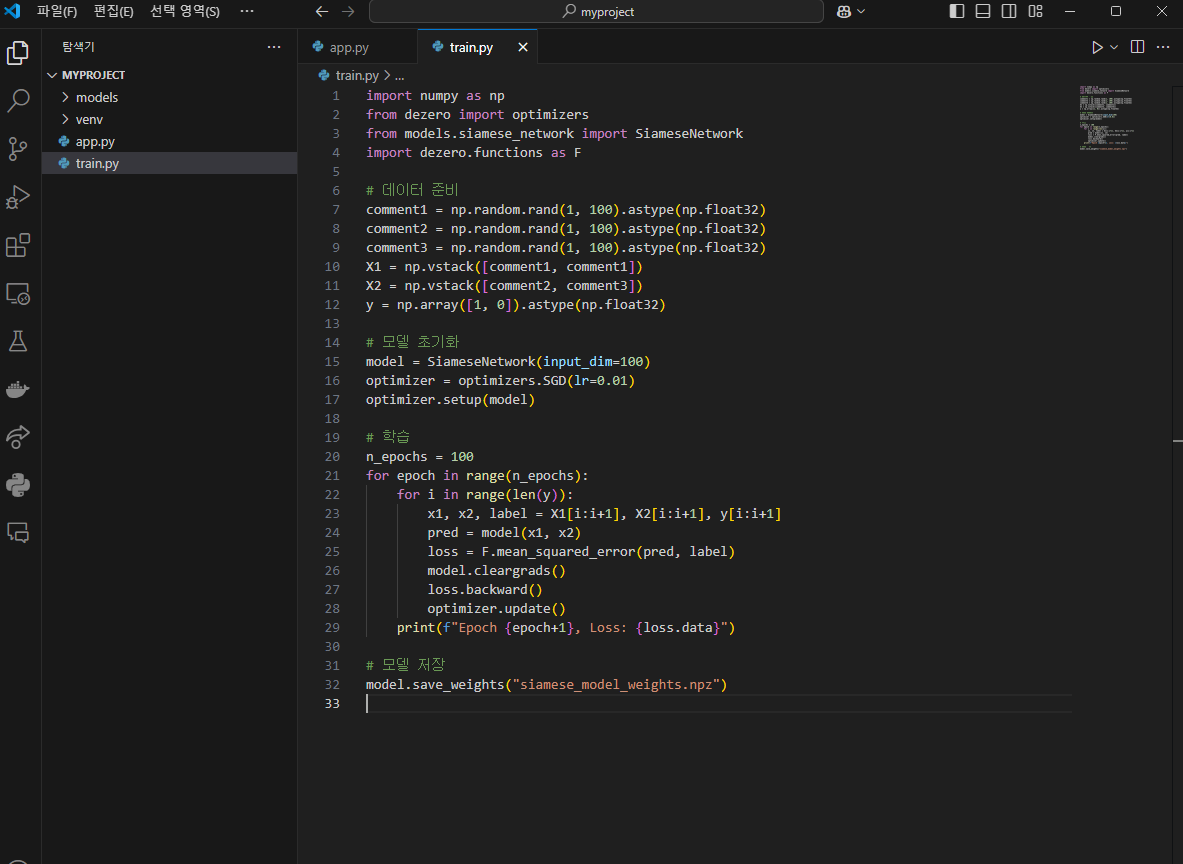Viewport: 1183px width, 864px height.
Task: Toggle the bottom panel layout button
Action: 983,11
